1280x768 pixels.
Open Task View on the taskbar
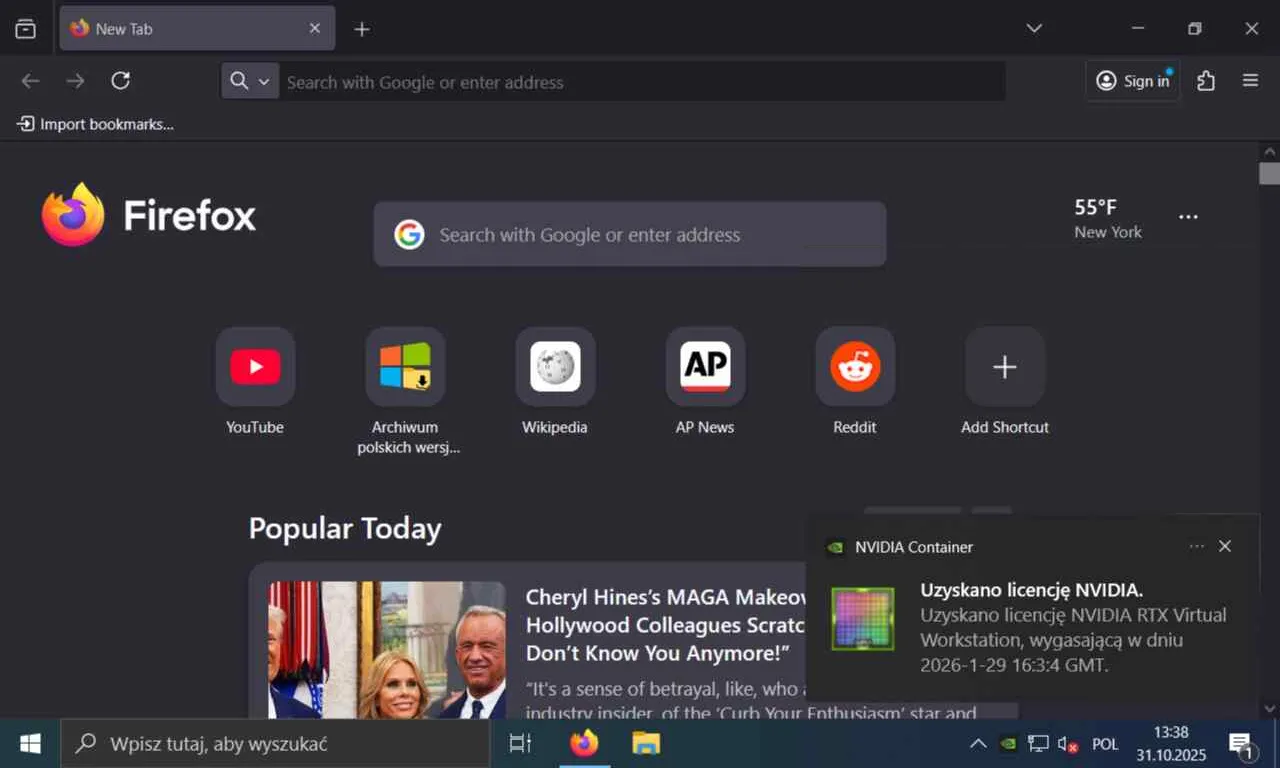[x=521, y=744]
